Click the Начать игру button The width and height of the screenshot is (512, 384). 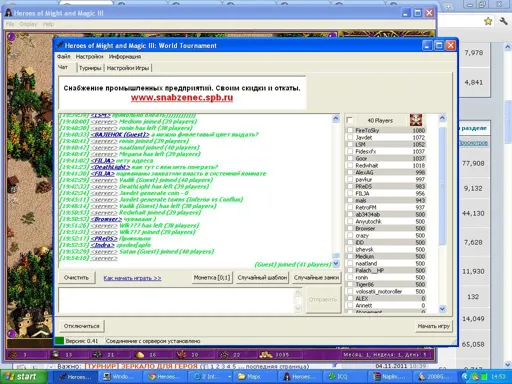pyautogui.click(x=434, y=326)
